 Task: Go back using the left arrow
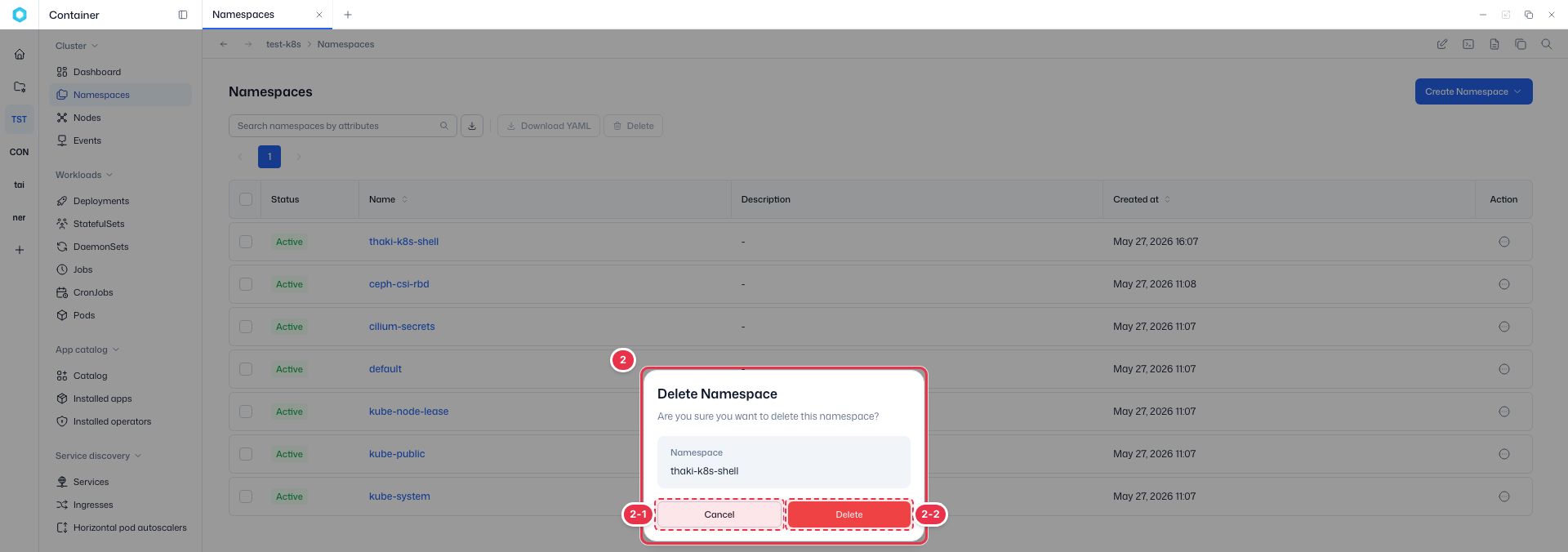[x=224, y=44]
